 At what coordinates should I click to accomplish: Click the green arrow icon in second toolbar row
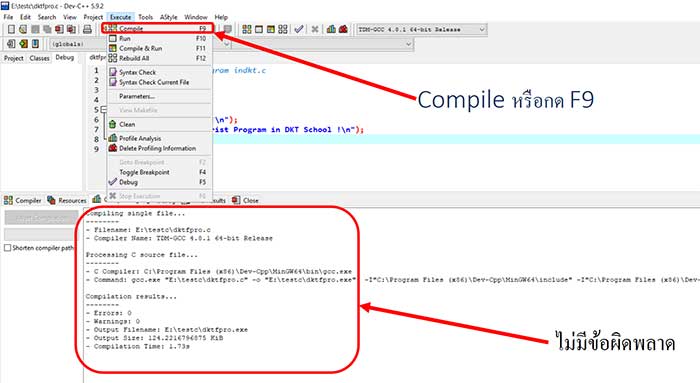coord(23,44)
